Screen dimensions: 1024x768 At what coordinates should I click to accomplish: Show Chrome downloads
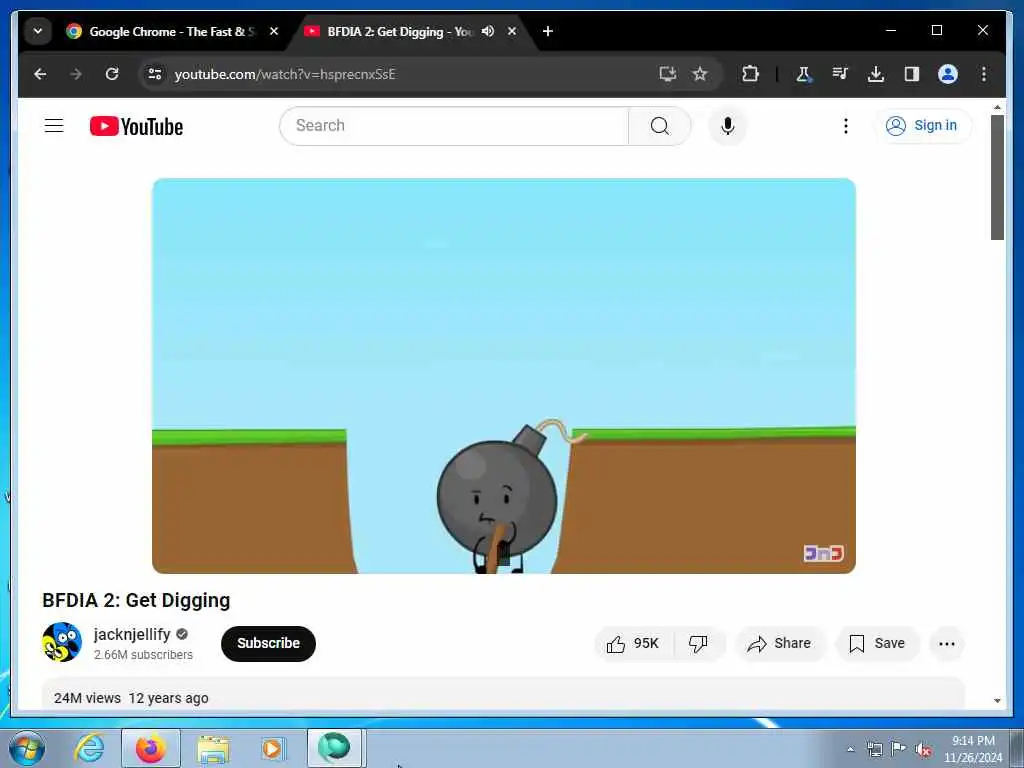point(876,74)
